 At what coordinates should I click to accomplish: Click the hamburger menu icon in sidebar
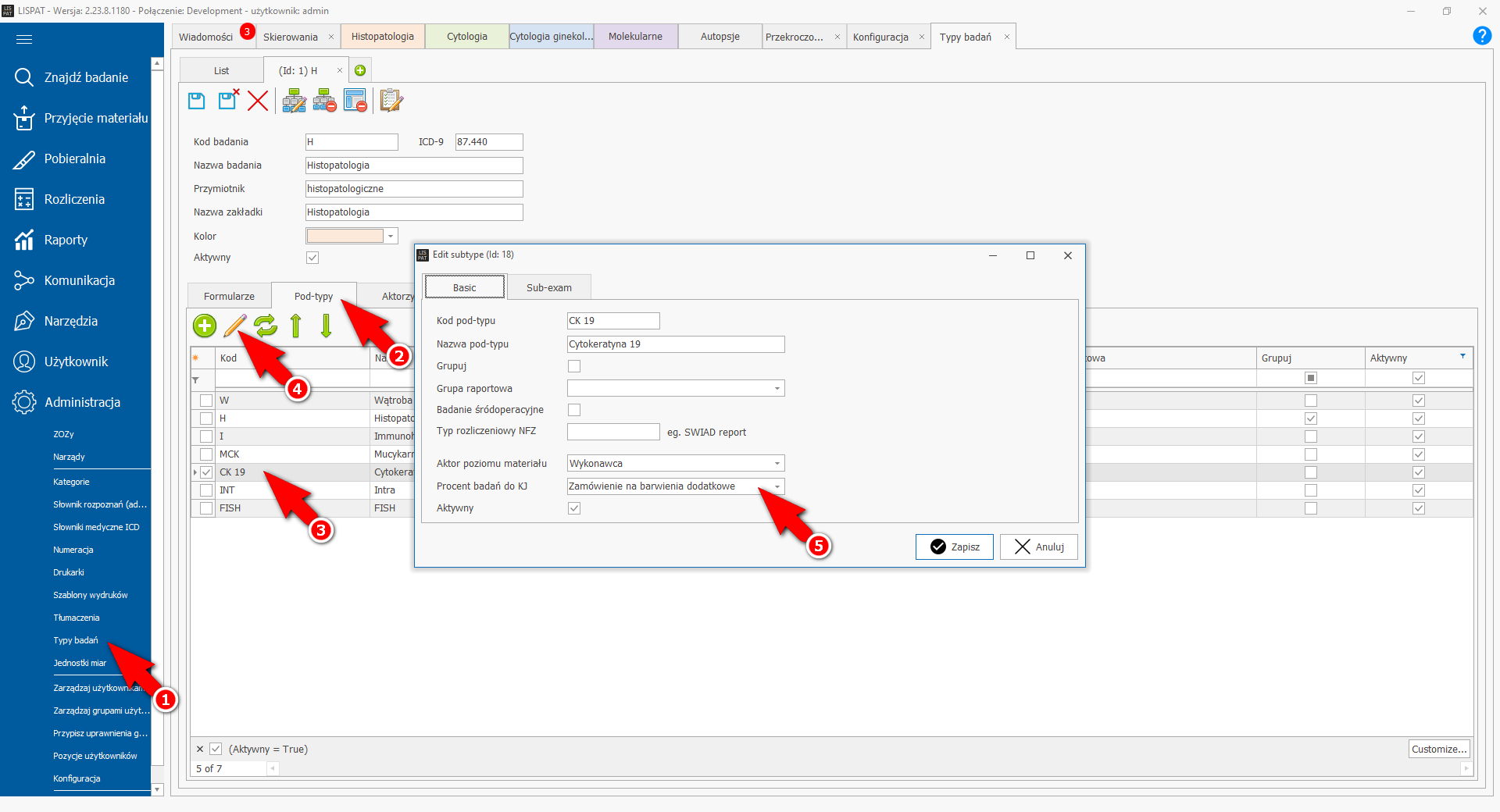24,39
